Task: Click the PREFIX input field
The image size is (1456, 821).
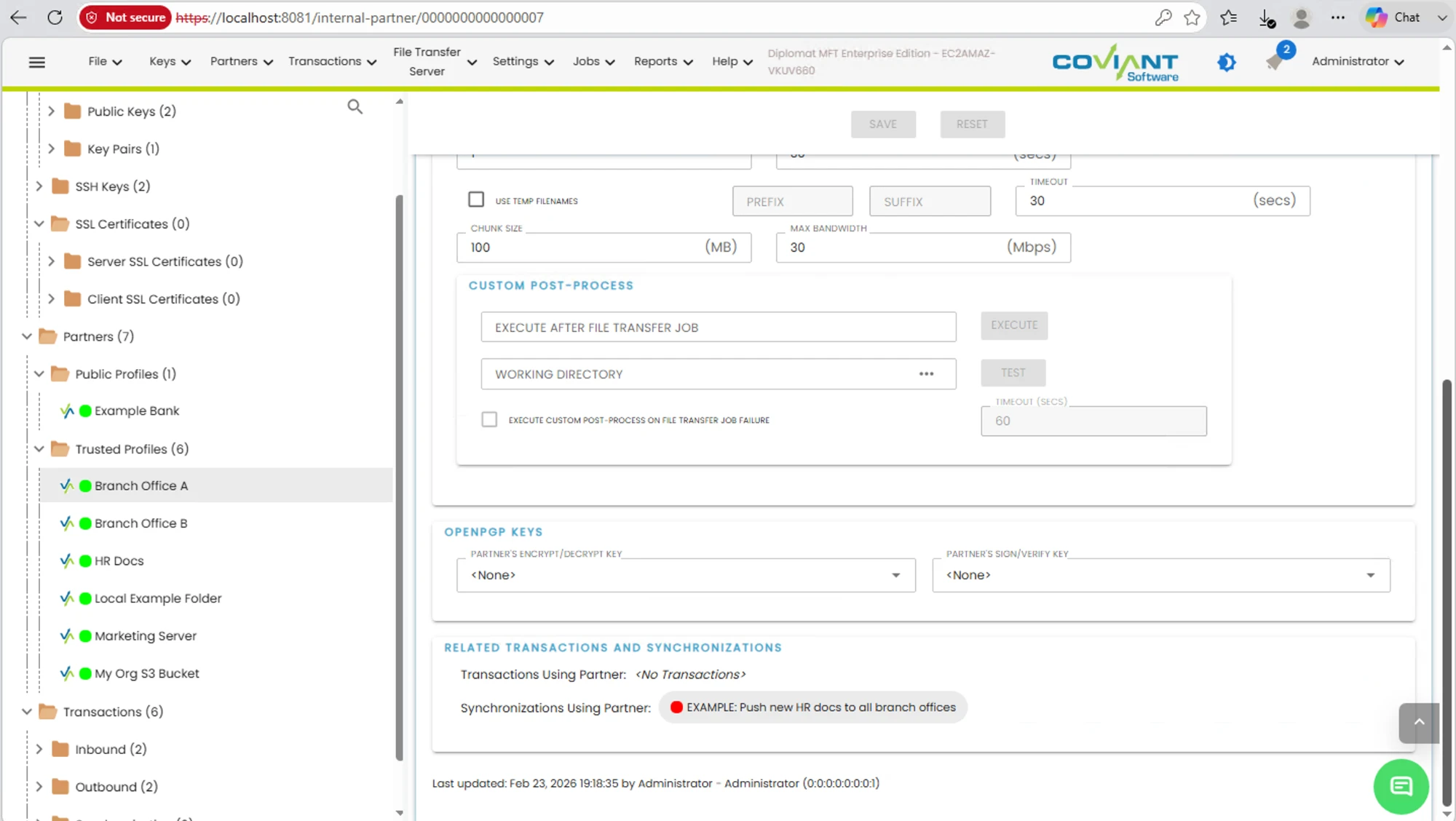Action: coord(792,202)
